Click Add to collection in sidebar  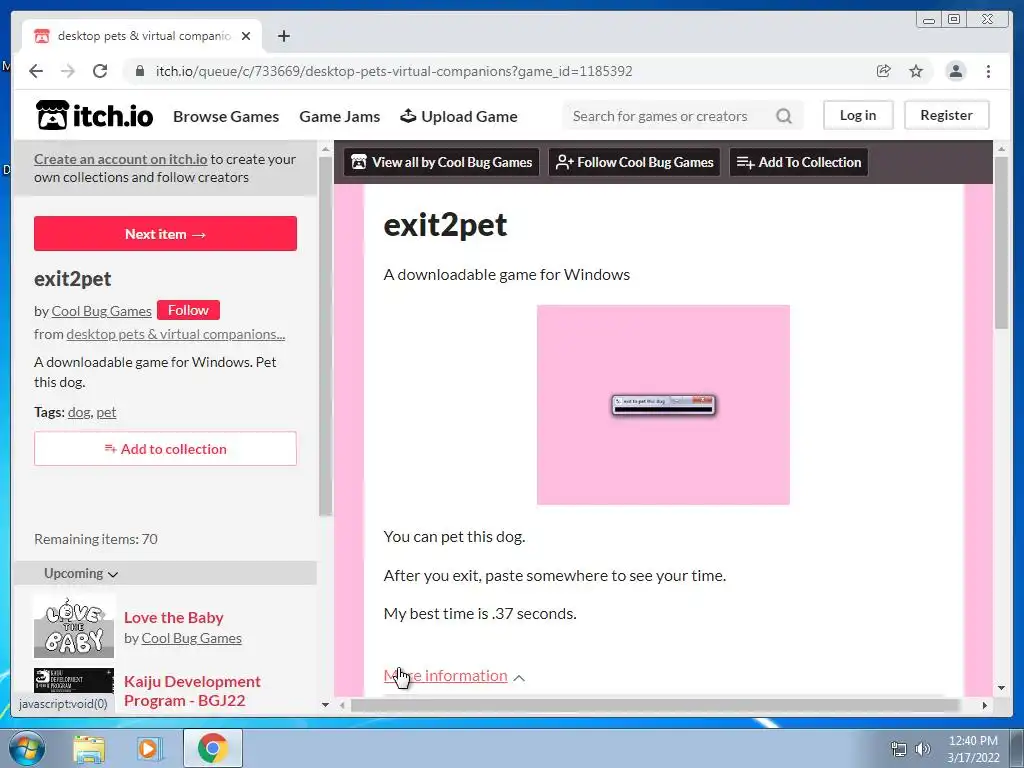pos(165,449)
